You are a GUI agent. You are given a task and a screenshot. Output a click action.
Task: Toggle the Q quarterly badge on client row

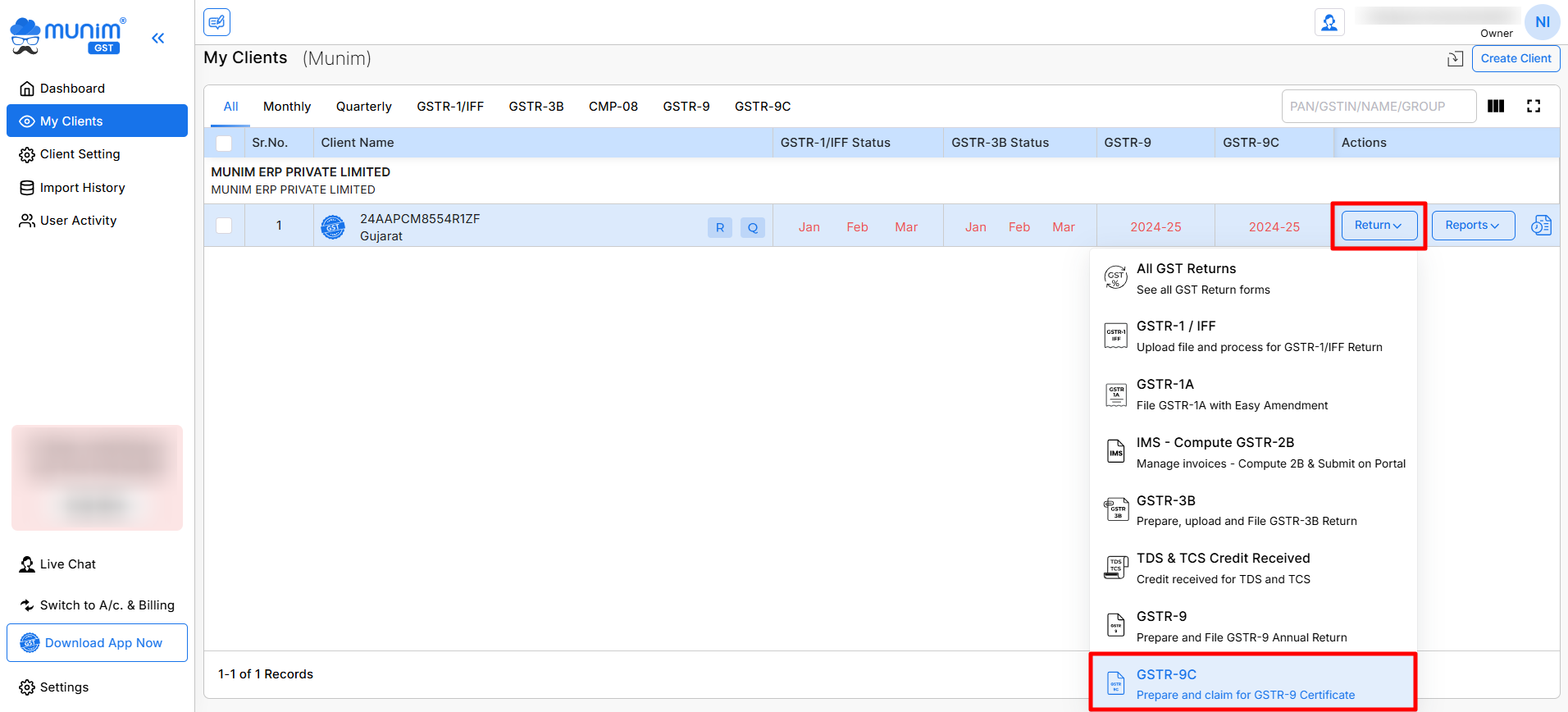pyautogui.click(x=752, y=227)
